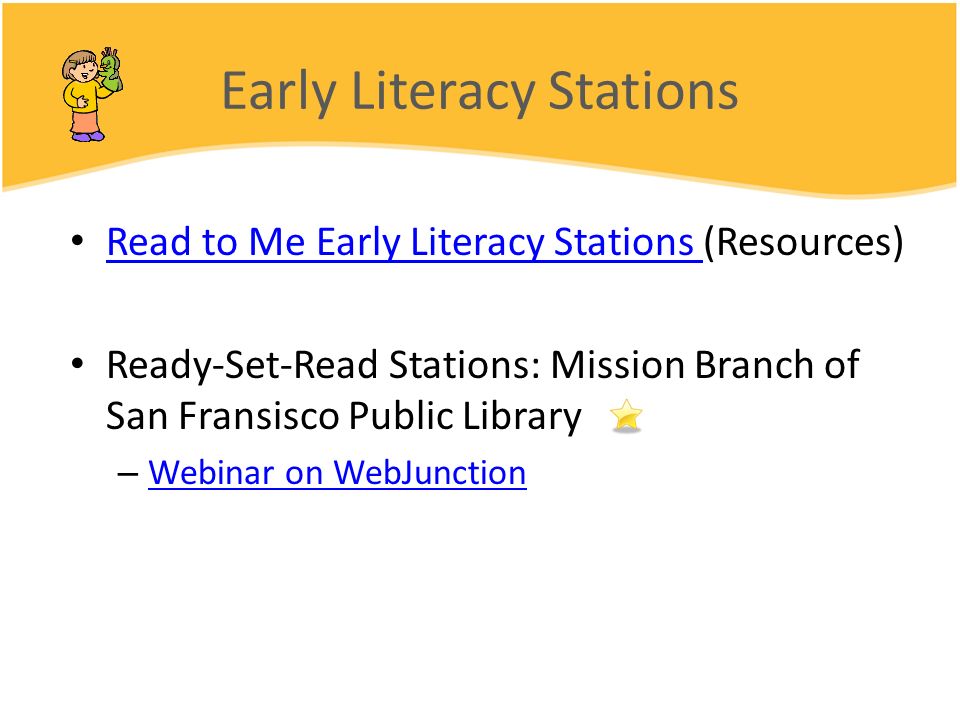Screen dimensions: 960x720
Task: Click the word WebJunction in the sub-bullet link
Action: click(x=430, y=473)
